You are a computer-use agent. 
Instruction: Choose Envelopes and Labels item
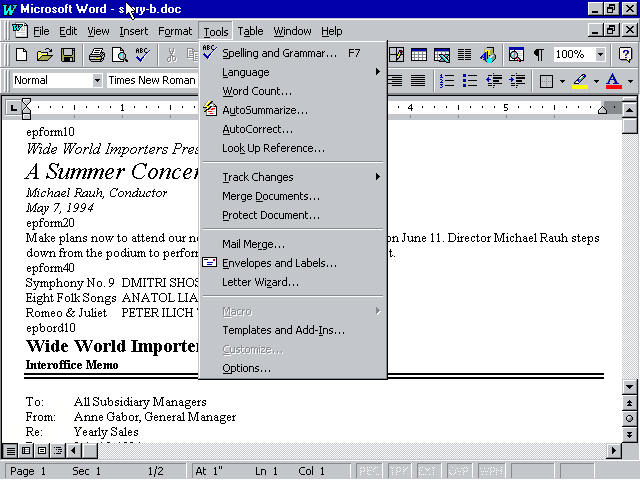pos(293,263)
